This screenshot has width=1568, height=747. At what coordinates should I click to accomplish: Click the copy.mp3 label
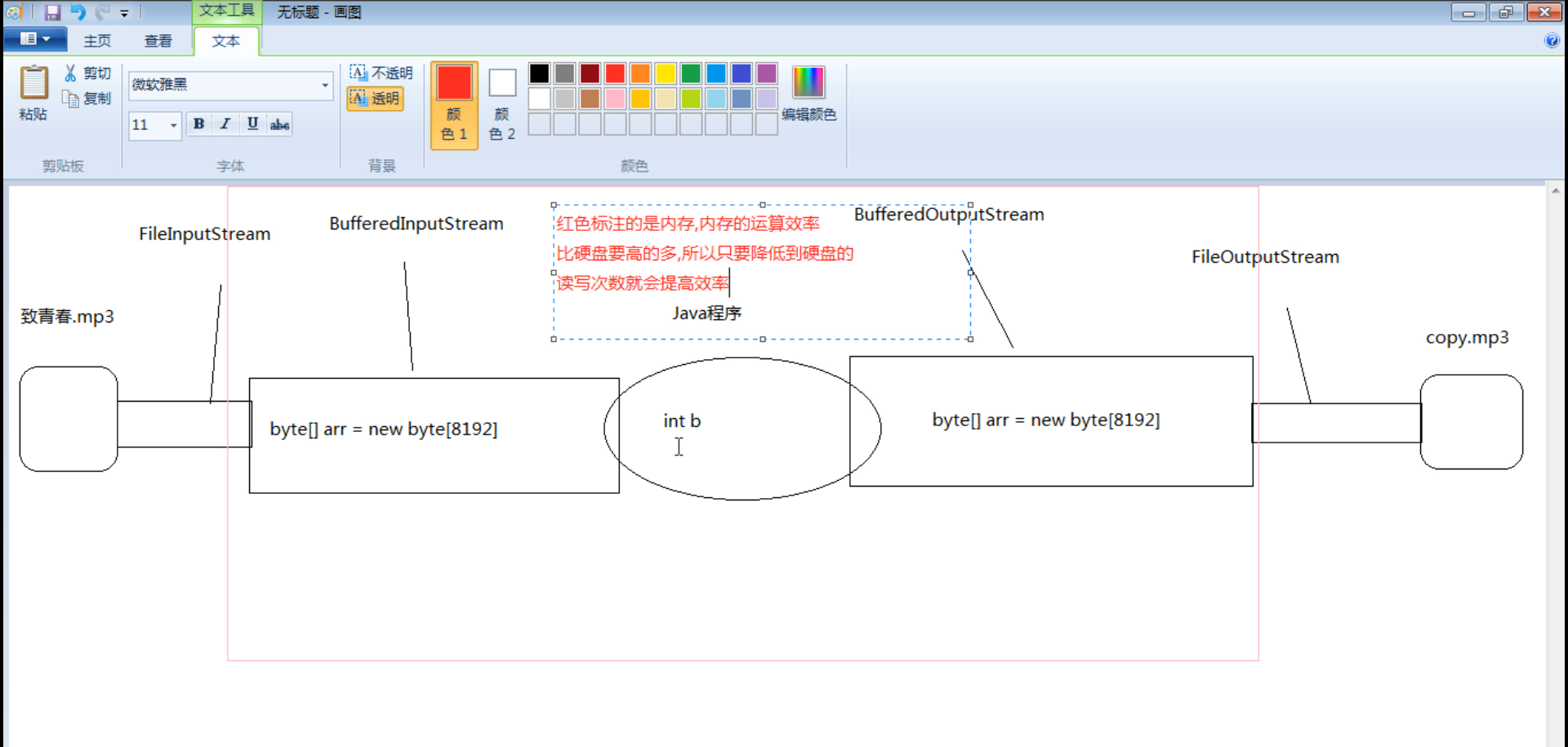pyautogui.click(x=1467, y=338)
